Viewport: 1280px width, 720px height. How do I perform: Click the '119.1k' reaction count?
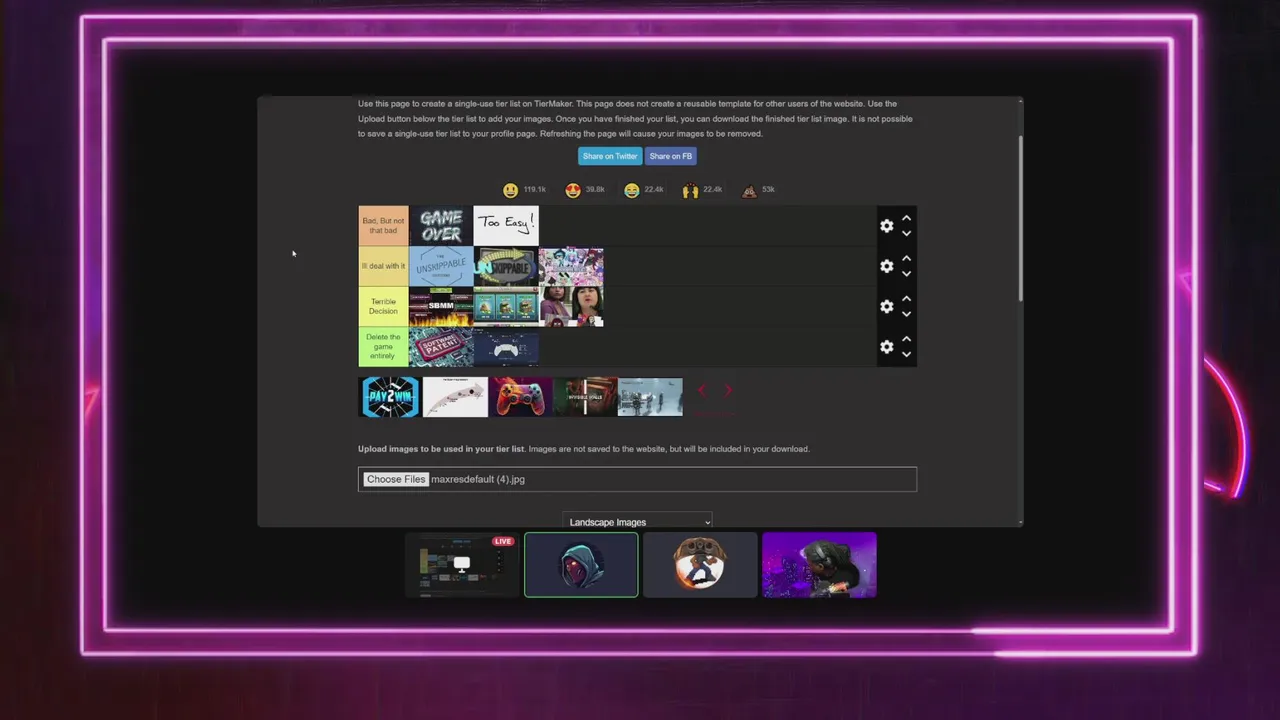(534, 189)
